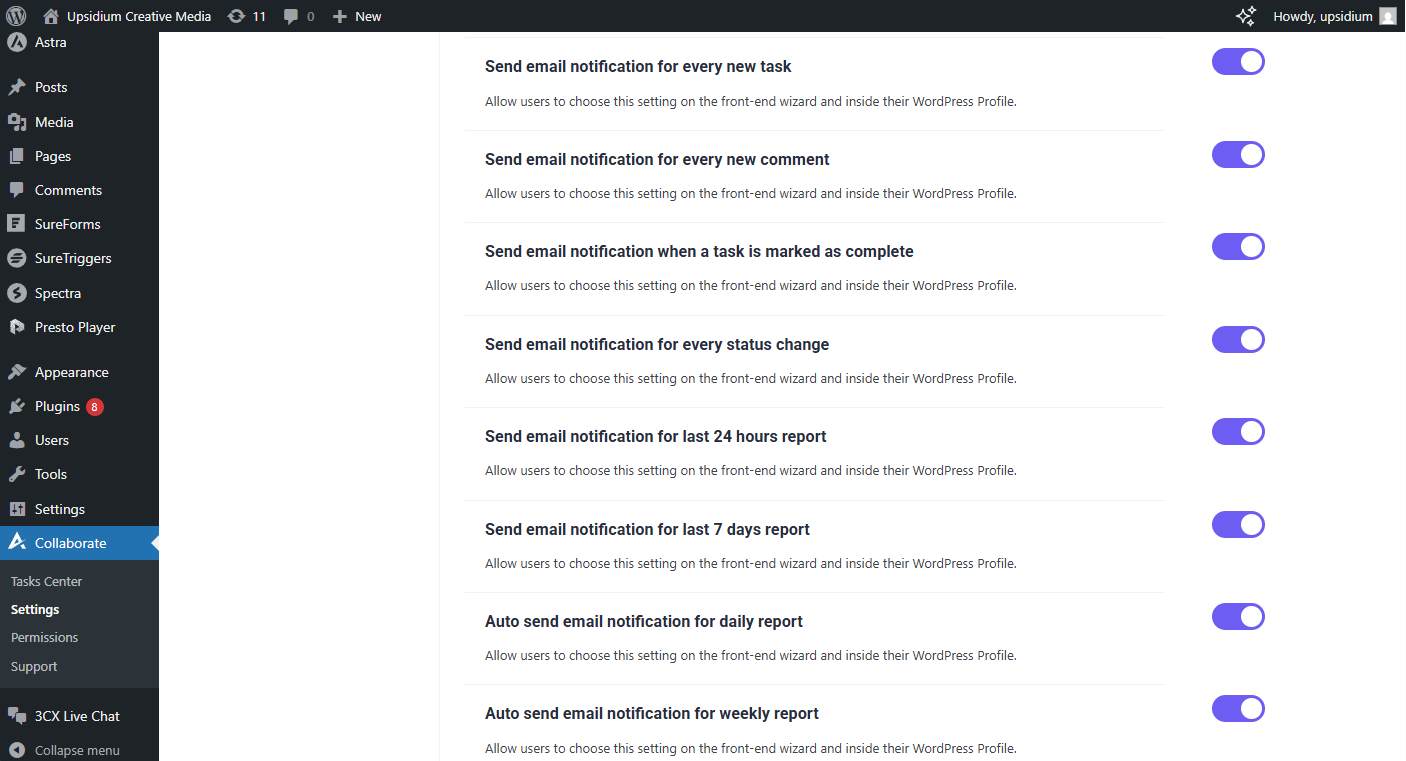The height and width of the screenshot is (761, 1406).
Task: Open the New content dropdown
Action: point(357,16)
